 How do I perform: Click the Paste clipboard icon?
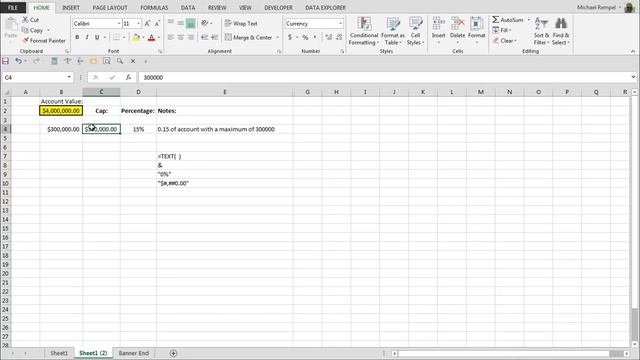(11, 25)
